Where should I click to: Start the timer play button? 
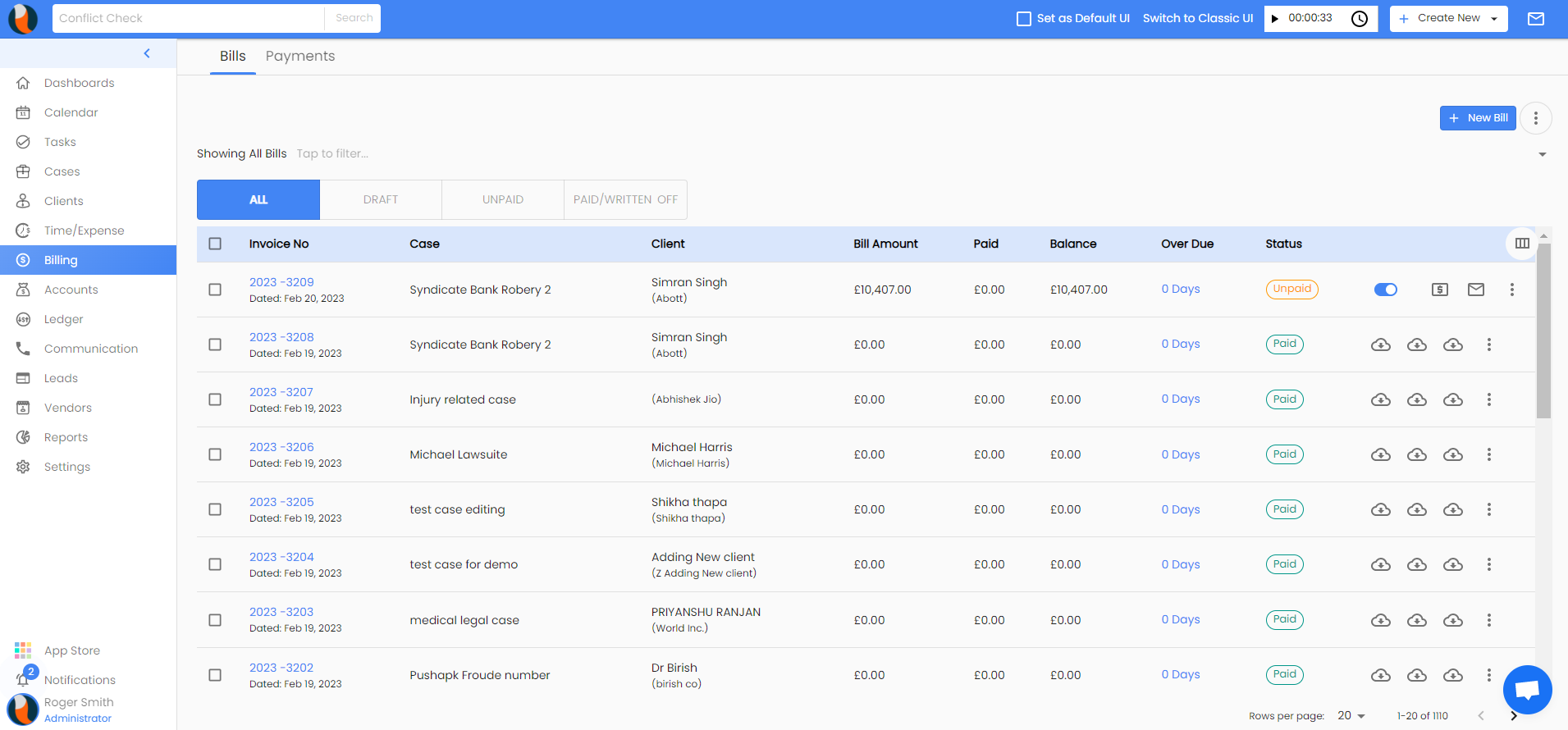[1275, 19]
